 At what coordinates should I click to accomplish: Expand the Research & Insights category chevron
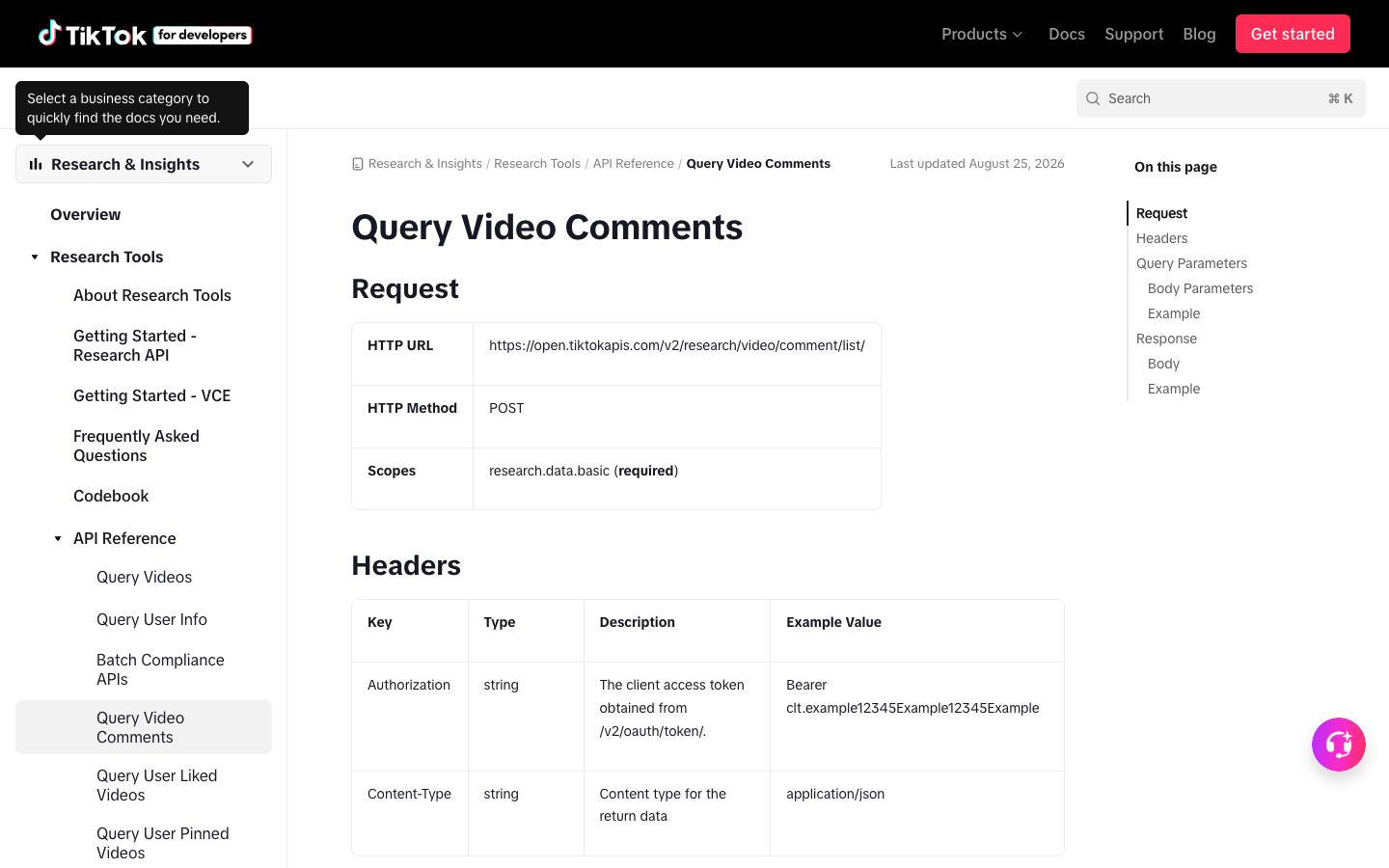click(x=248, y=164)
